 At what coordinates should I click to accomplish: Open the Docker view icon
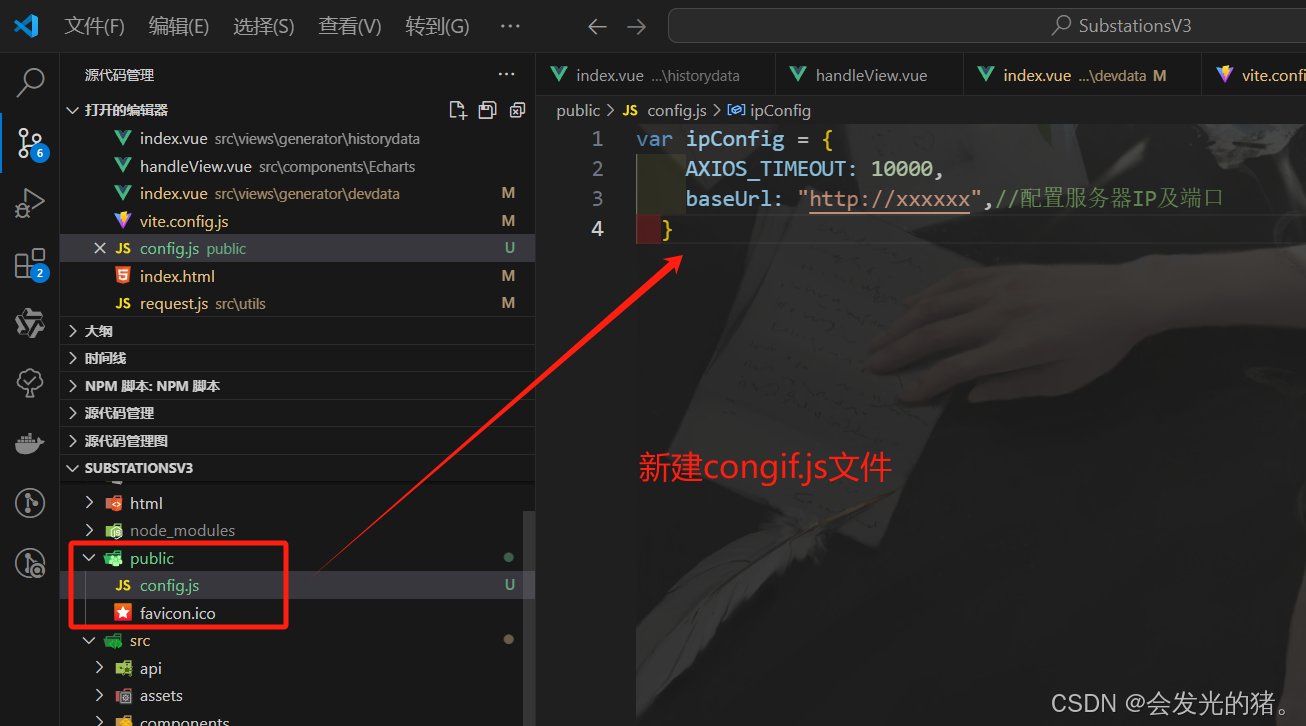point(30,443)
